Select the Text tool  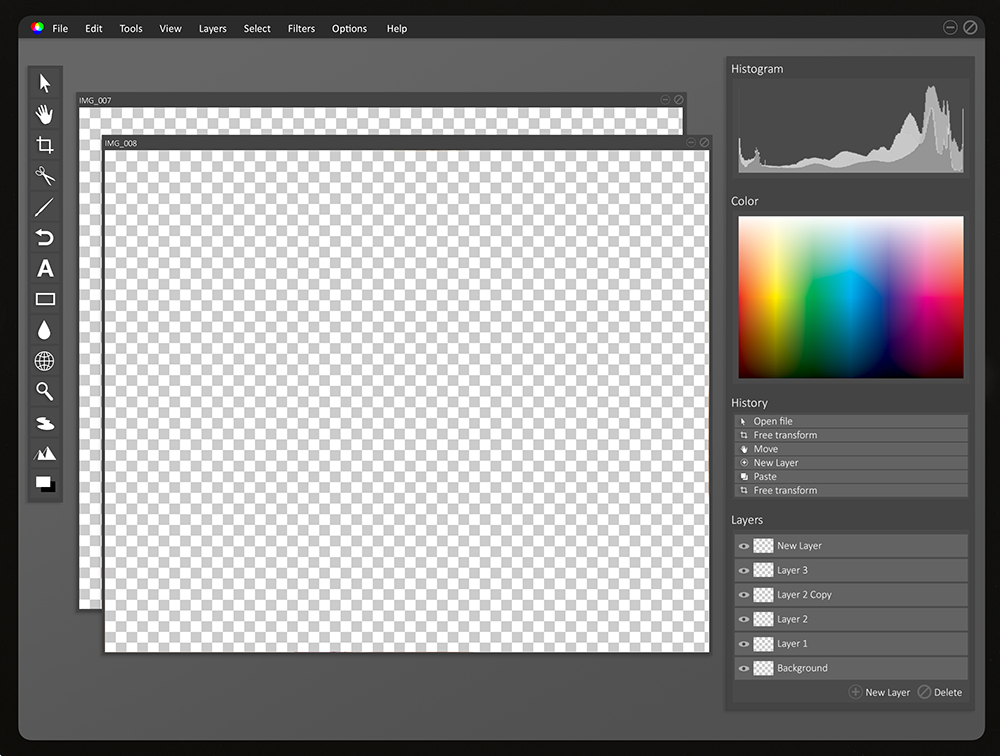[45, 268]
